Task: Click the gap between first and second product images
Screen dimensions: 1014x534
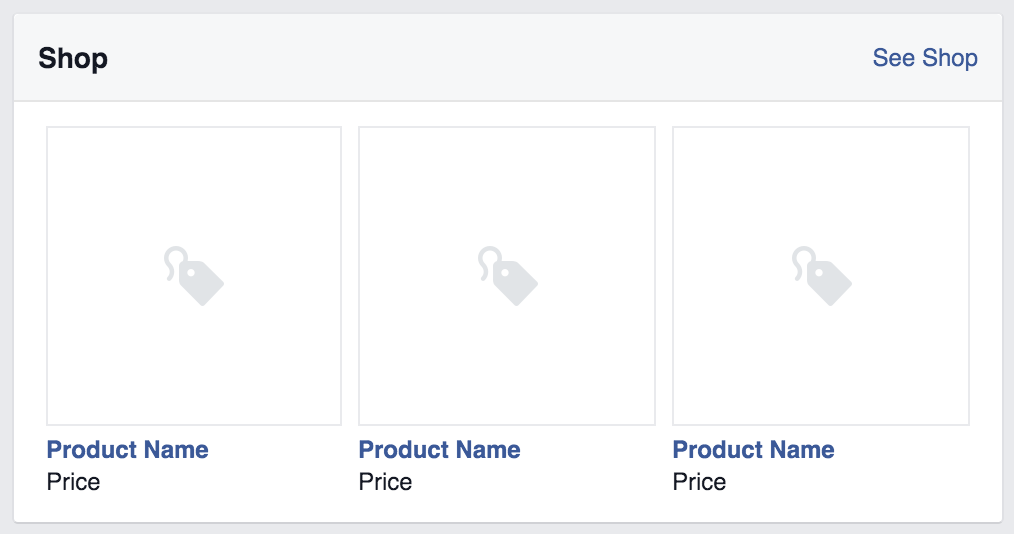Action: (x=350, y=276)
